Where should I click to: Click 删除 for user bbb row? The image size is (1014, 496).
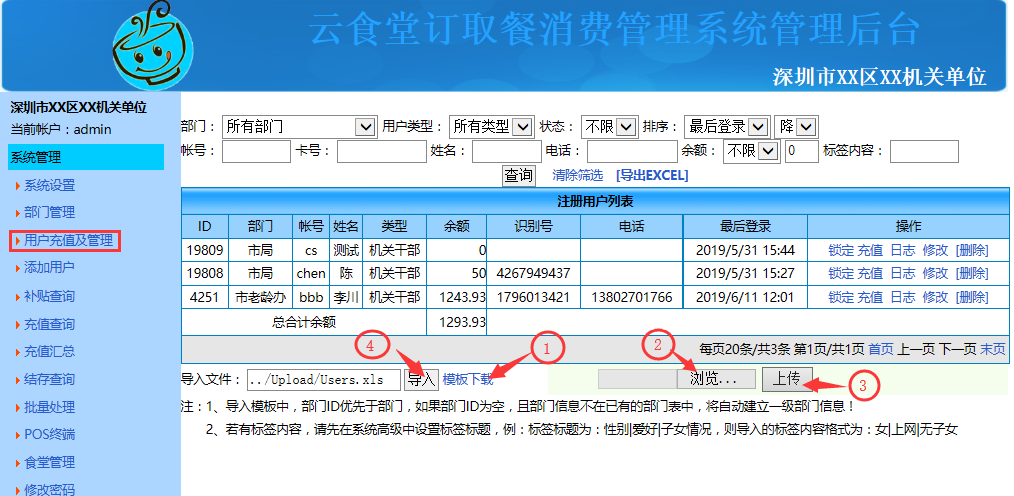pos(972,297)
